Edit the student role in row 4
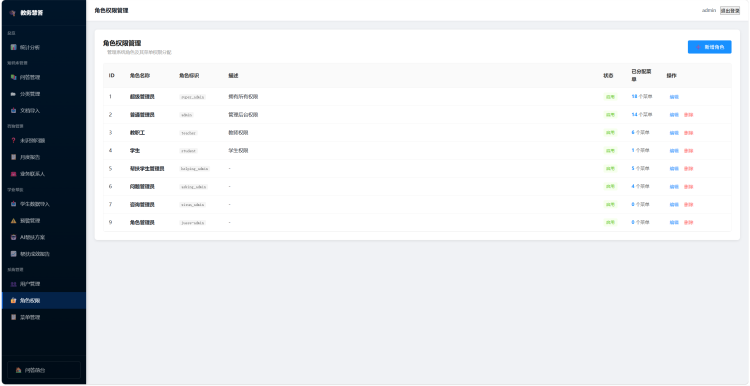Screen dimensions: 750x386 click(x=674, y=151)
